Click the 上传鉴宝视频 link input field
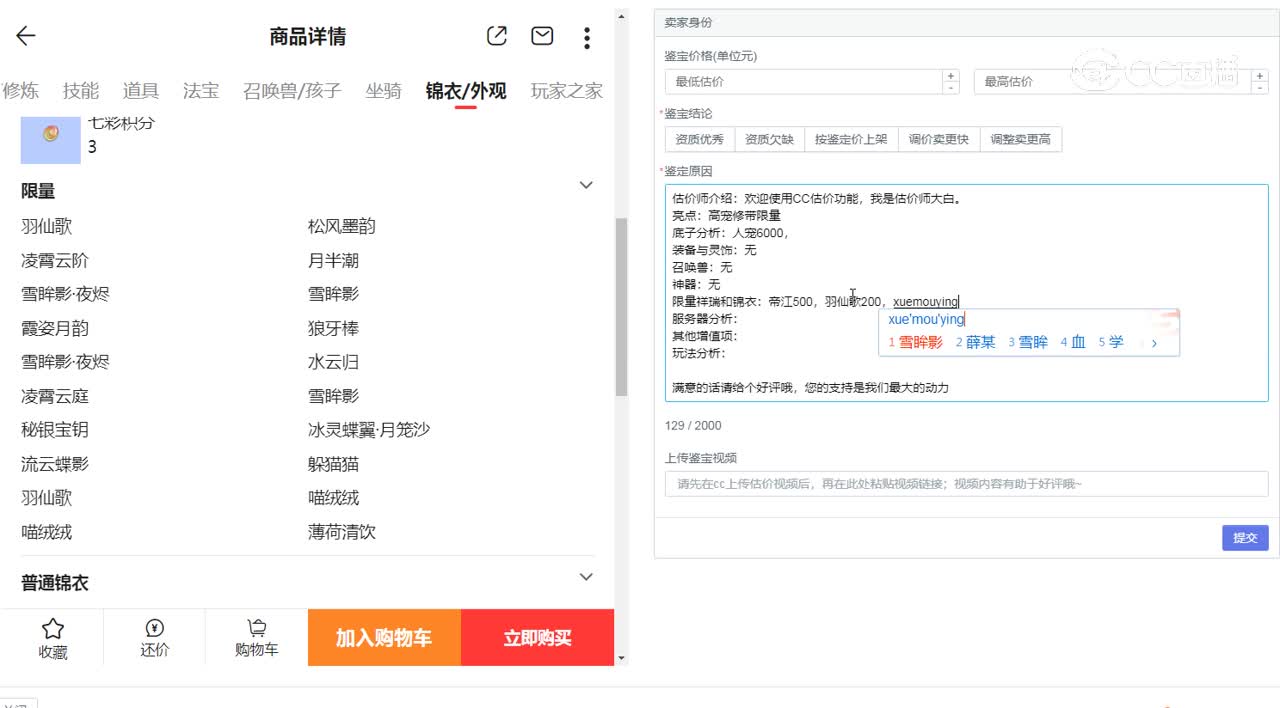The image size is (1280, 708). pyautogui.click(x=965, y=484)
